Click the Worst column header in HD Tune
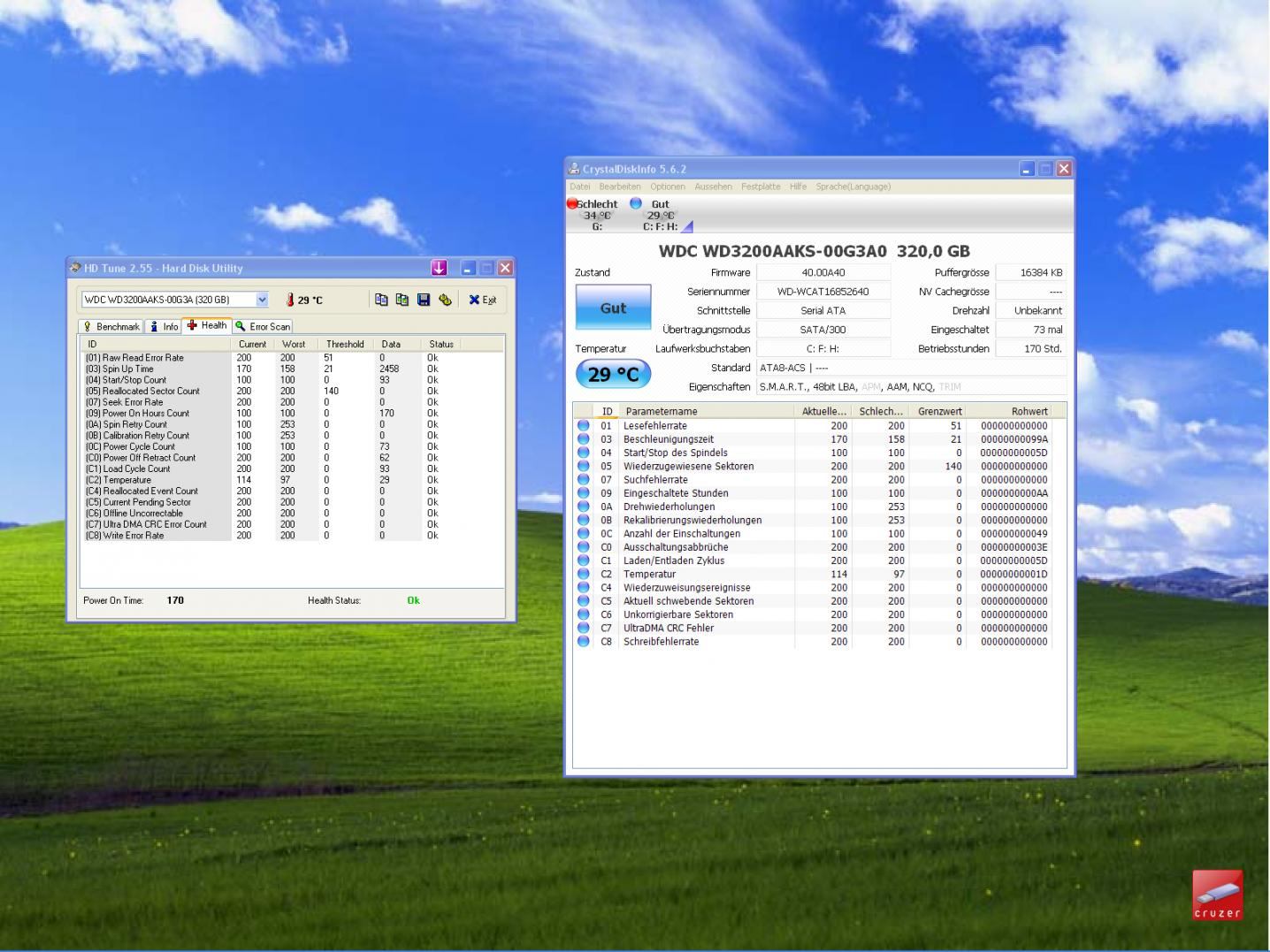The width and height of the screenshot is (1270, 952). click(x=295, y=344)
